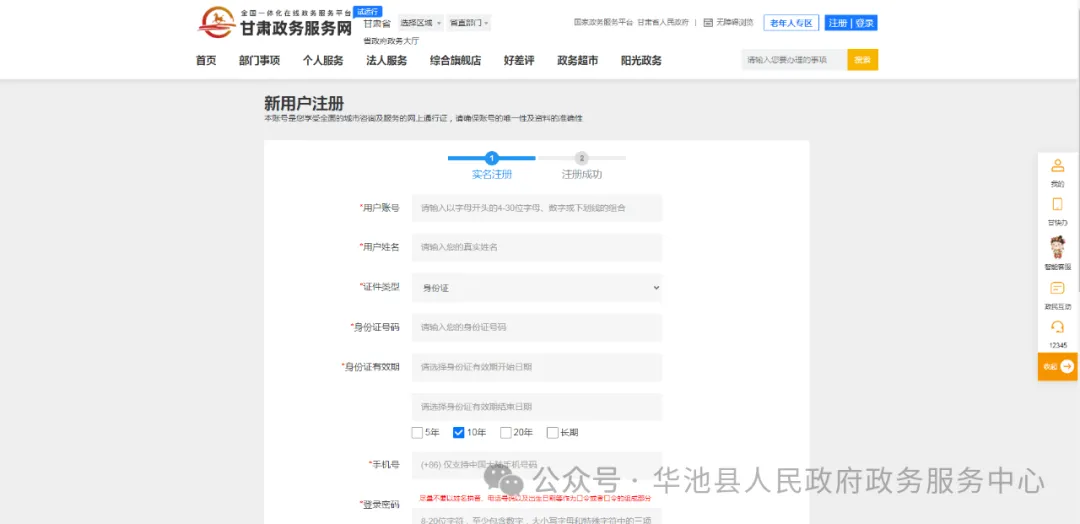Open 法人服务 navigation item
The height and width of the screenshot is (524, 1080).
386,61
